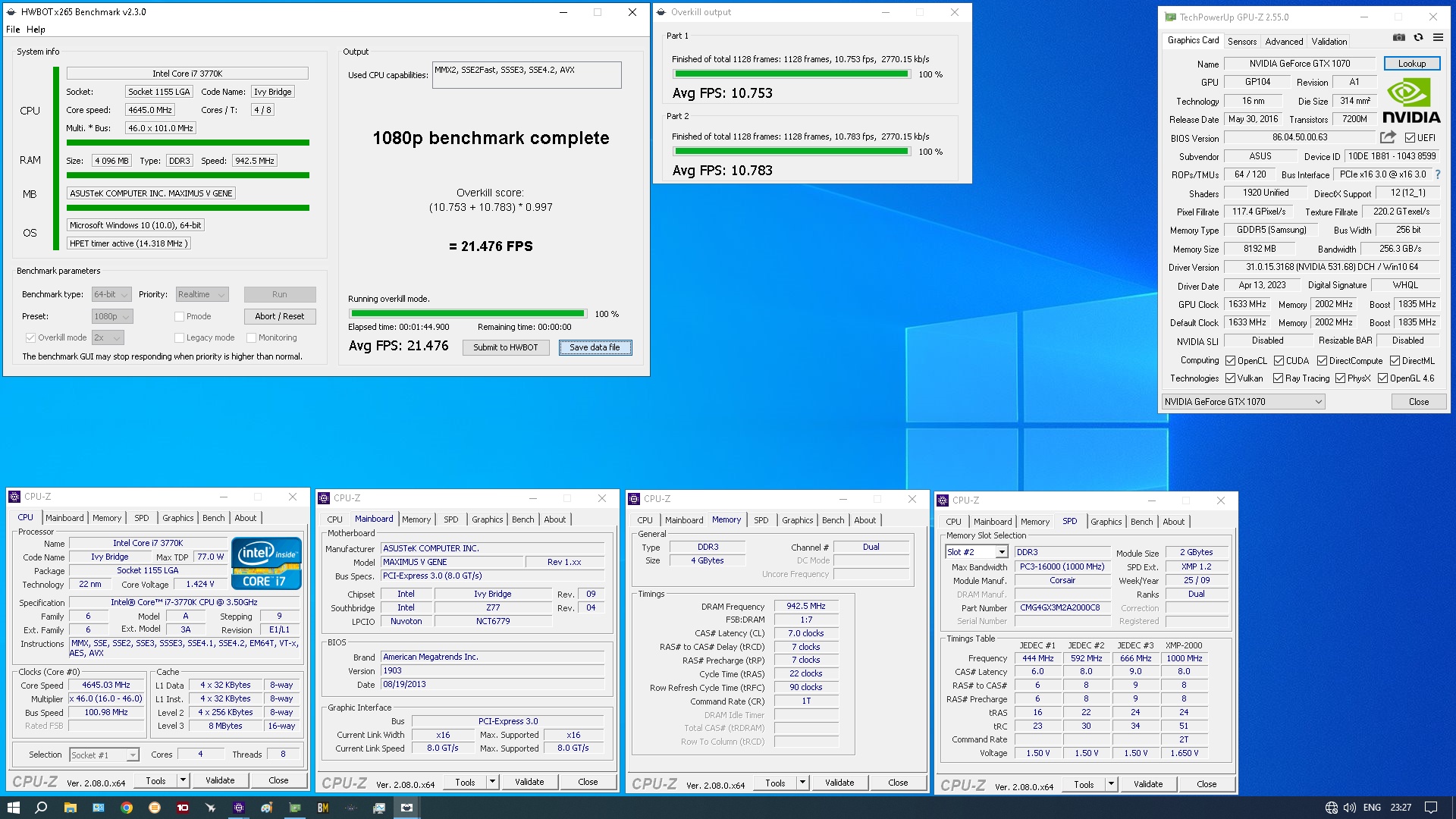This screenshot has height=819, width=1456.
Task: Open Tools dropdown arrow in CPU-Z Mainboard window
Action: pos(492,782)
